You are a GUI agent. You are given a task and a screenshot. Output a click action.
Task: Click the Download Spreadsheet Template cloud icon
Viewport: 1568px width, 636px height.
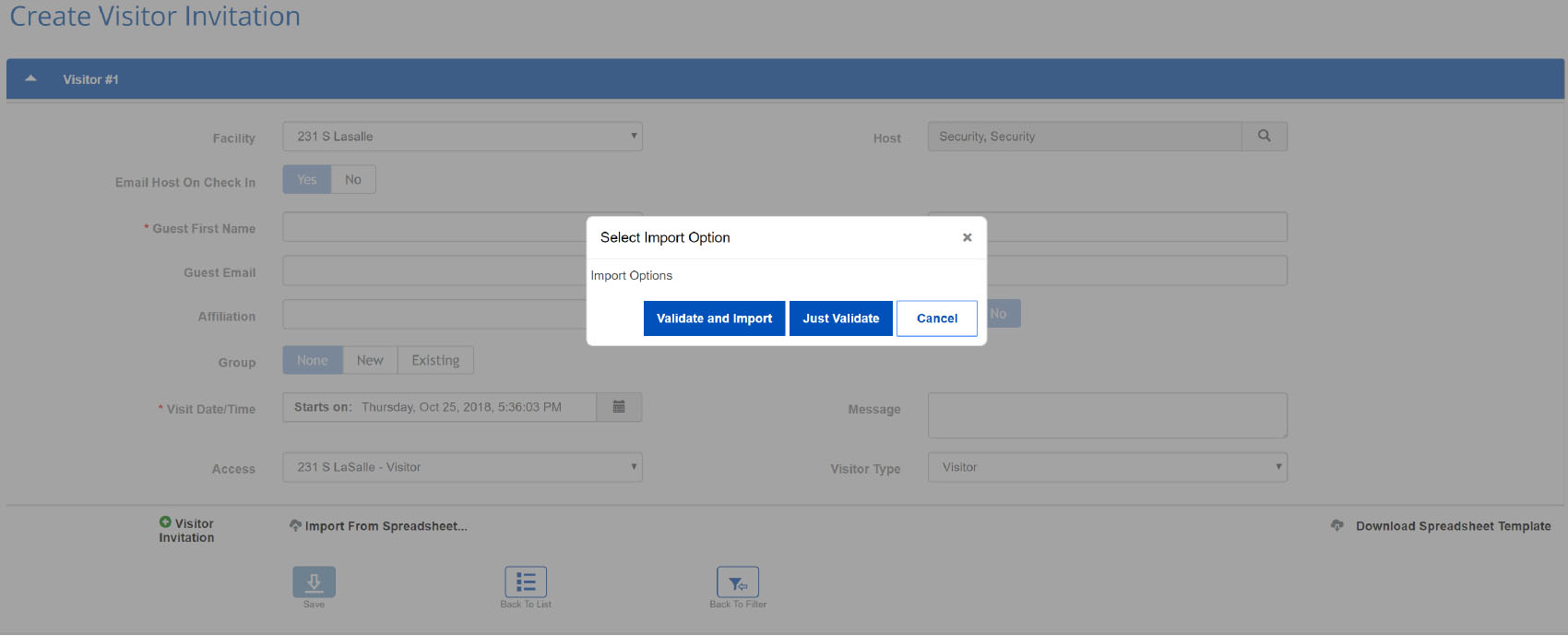click(x=1337, y=525)
